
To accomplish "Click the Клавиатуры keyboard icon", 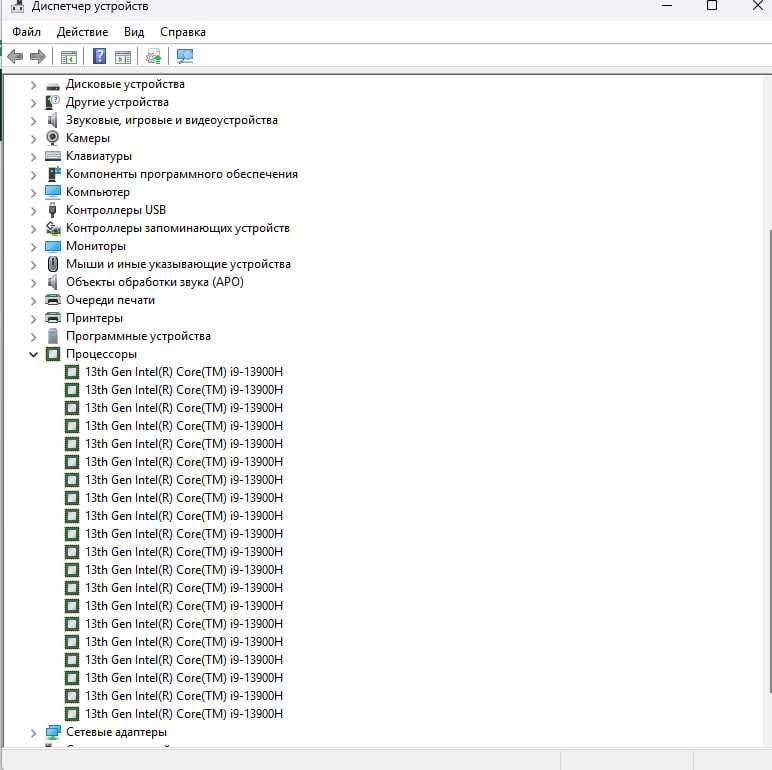I will (53, 156).
